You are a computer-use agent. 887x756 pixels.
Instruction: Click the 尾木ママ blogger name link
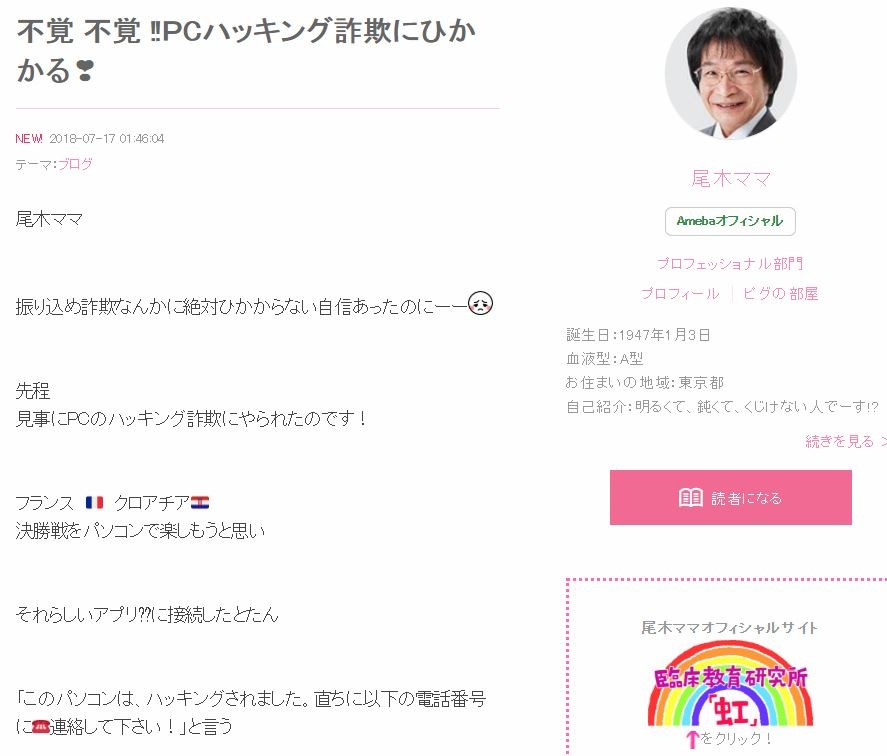[731, 179]
